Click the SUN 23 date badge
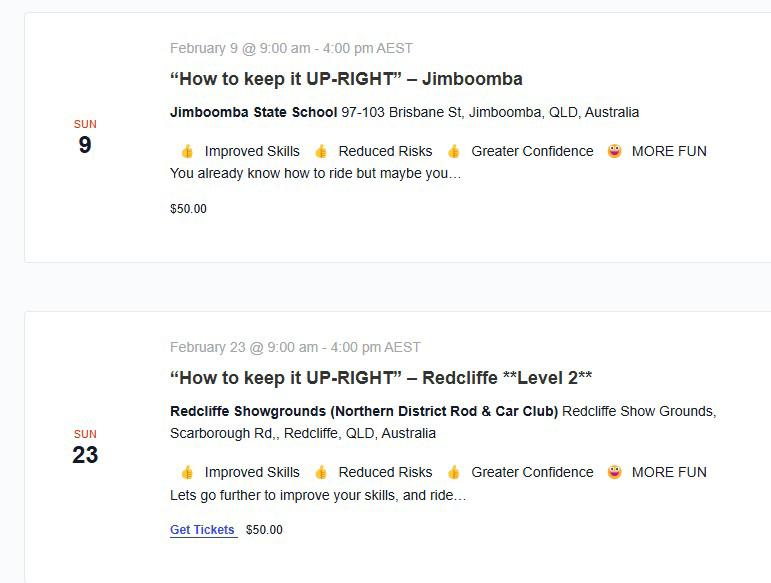 (85, 448)
